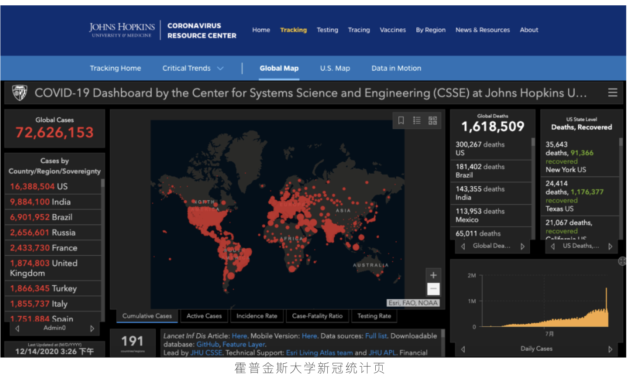Open the Lancet article Here link
The height and width of the screenshot is (376, 627).
coord(239,336)
